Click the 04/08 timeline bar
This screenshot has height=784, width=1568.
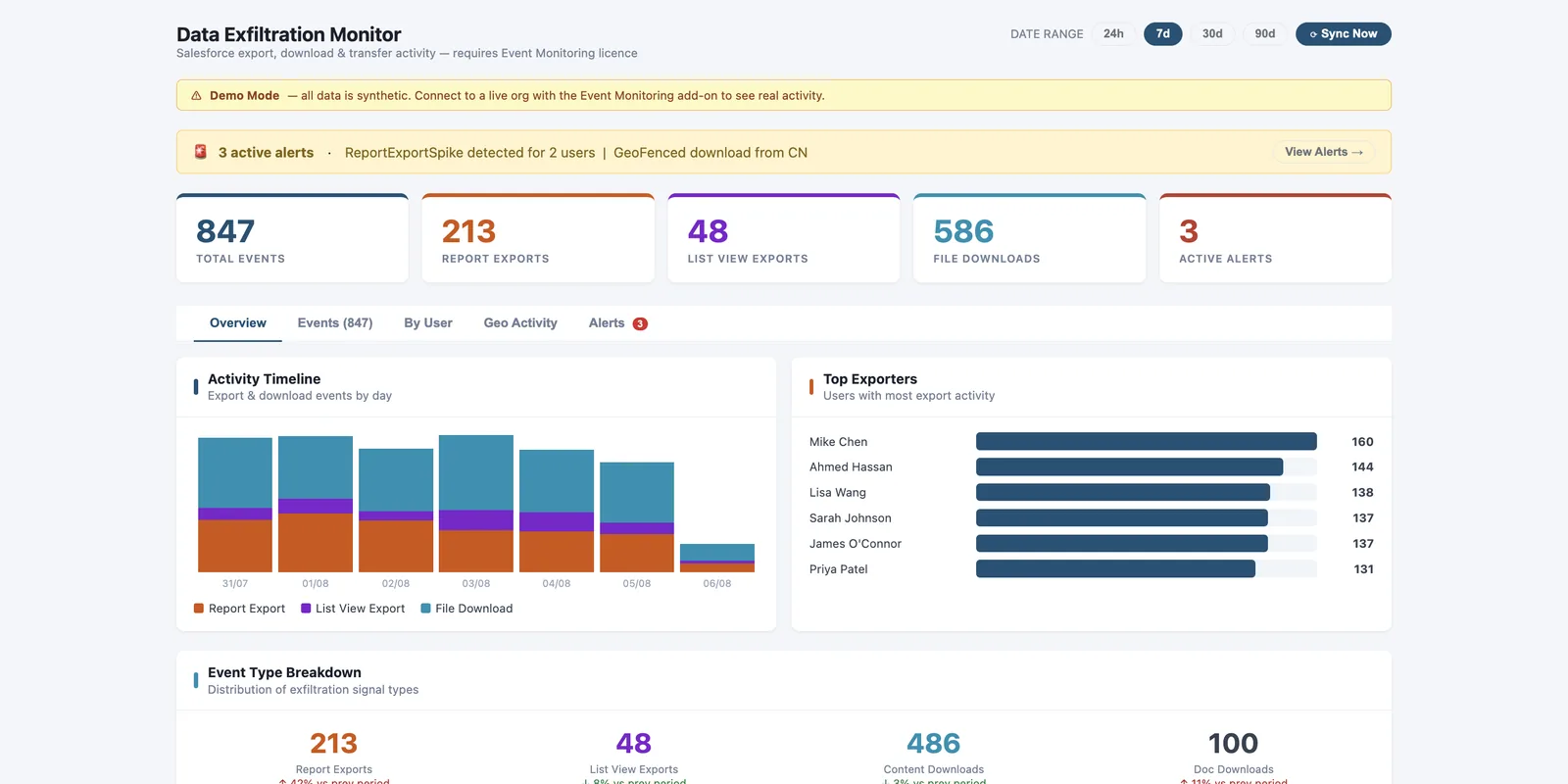point(557,511)
